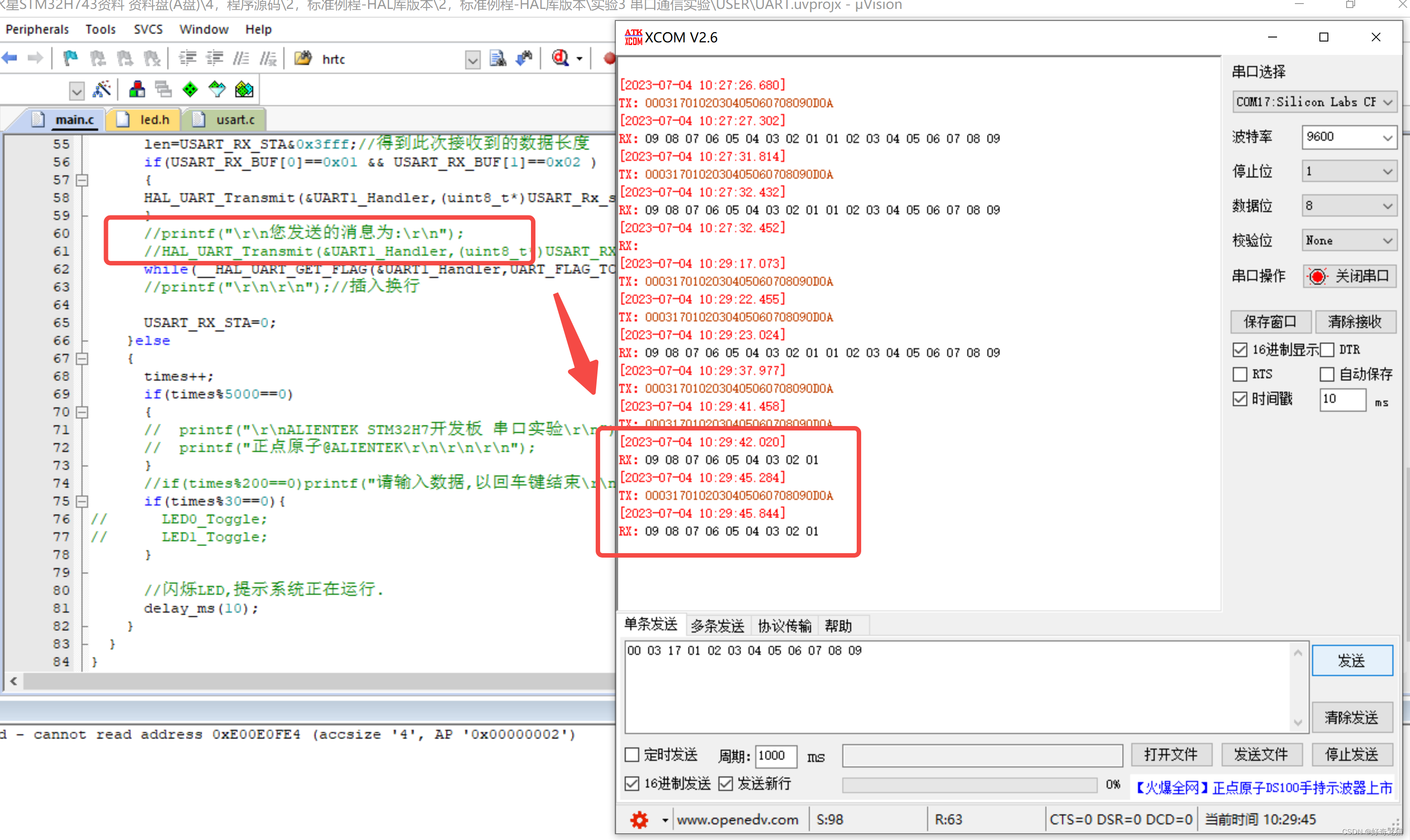
Task: Collapse the code block at line 57
Action: pos(82,180)
